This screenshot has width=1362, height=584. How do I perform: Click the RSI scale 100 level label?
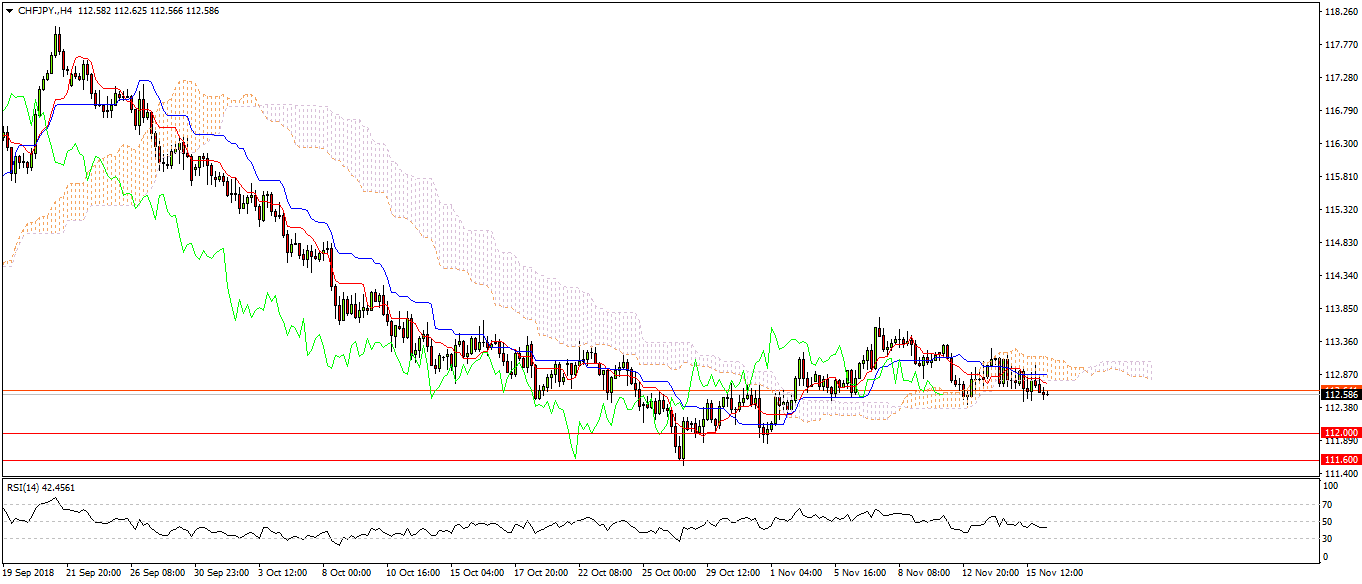point(1329,486)
